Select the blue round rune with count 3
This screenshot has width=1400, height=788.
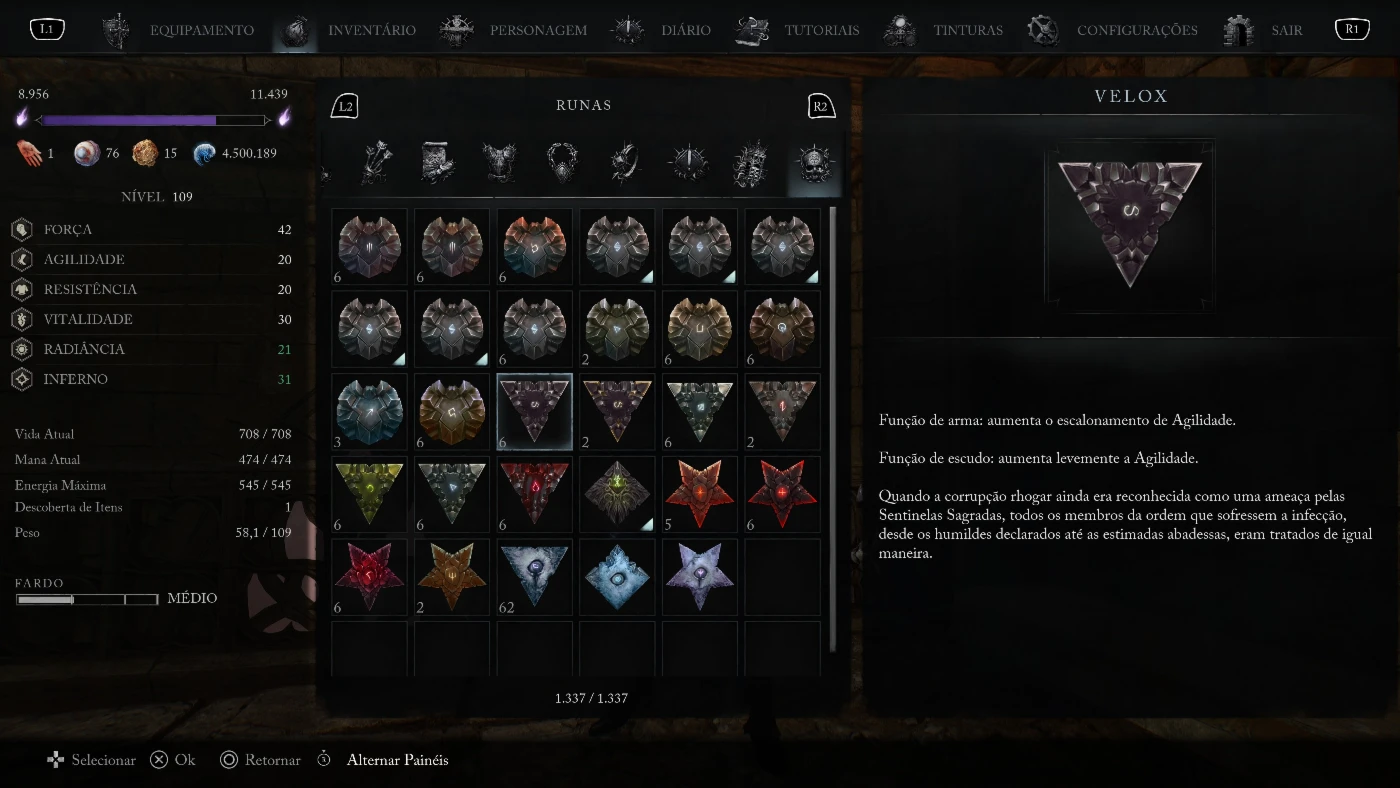(x=369, y=412)
